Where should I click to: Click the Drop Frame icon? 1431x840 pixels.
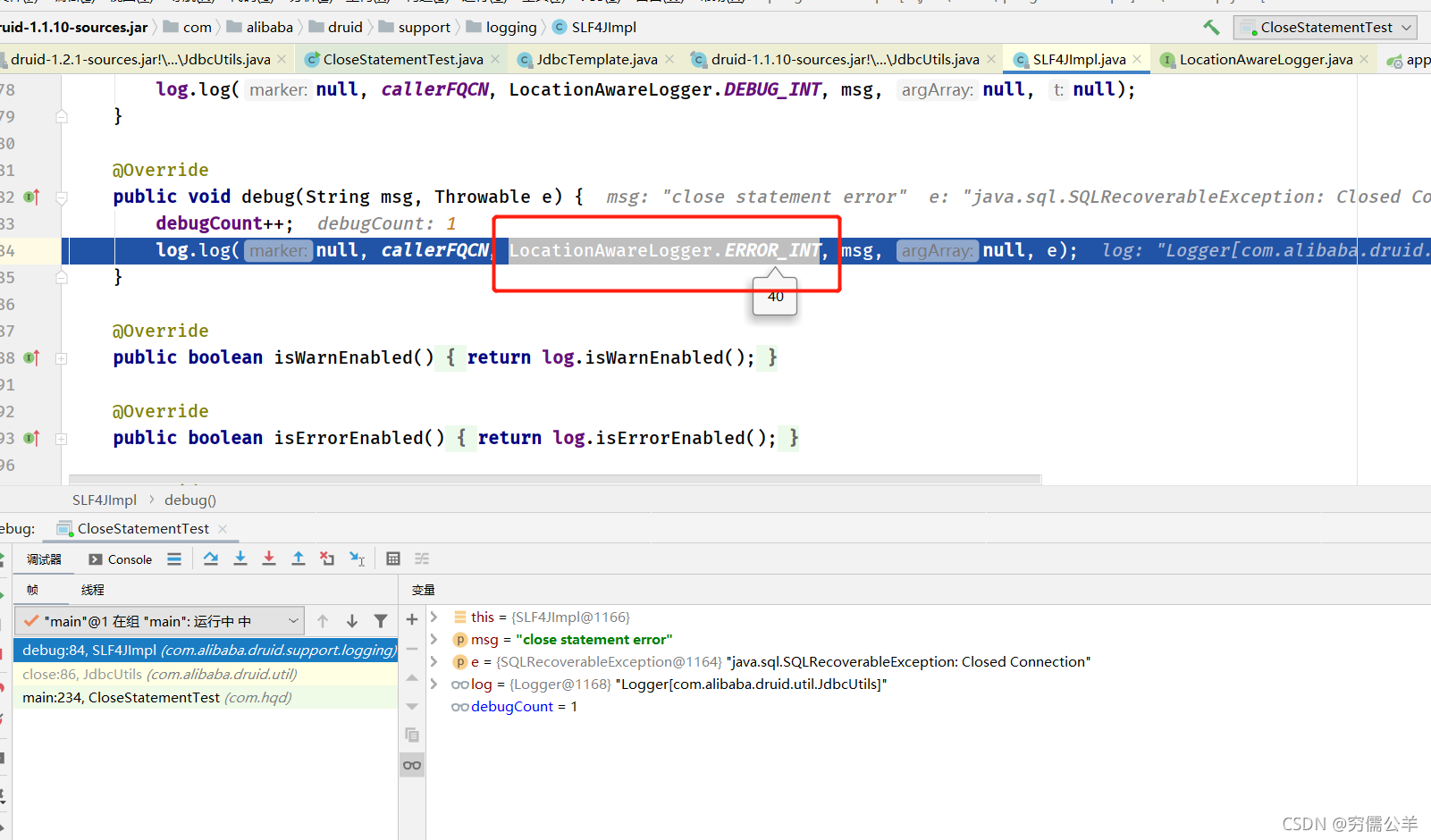[327, 559]
